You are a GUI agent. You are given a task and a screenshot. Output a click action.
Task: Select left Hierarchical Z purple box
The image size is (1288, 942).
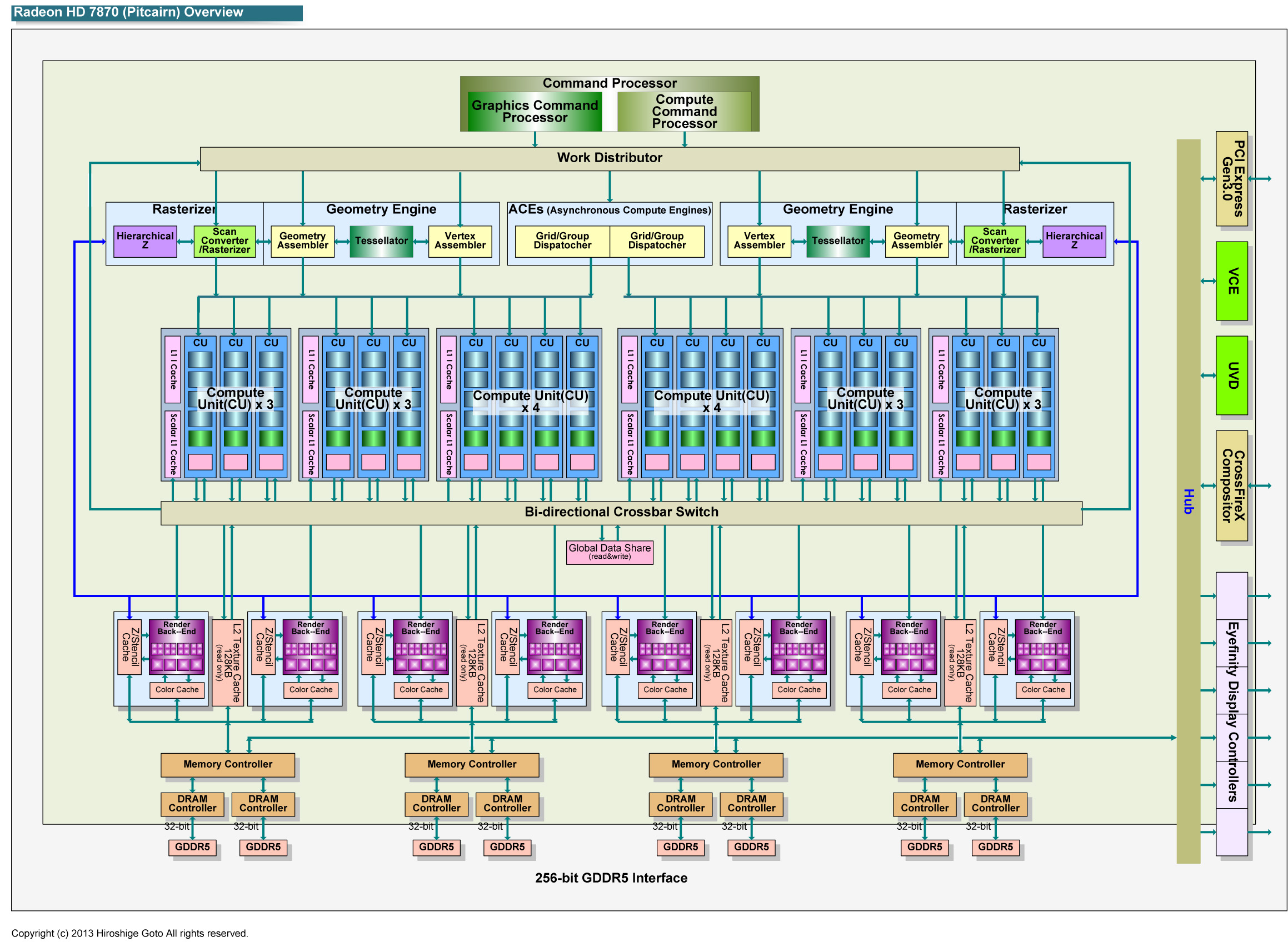[x=145, y=240]
